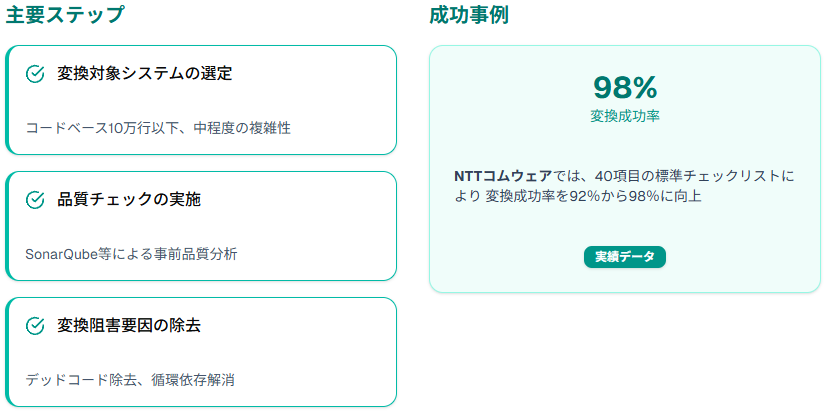Select the 成功事例 heading

pyautogui.click(x=469, y=15)
